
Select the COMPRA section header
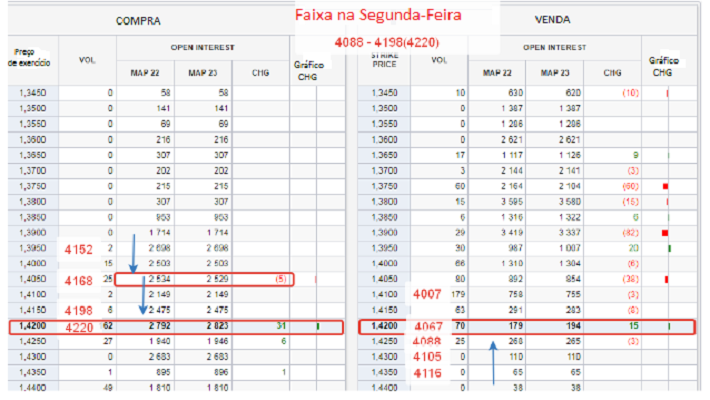click(138, 20)
